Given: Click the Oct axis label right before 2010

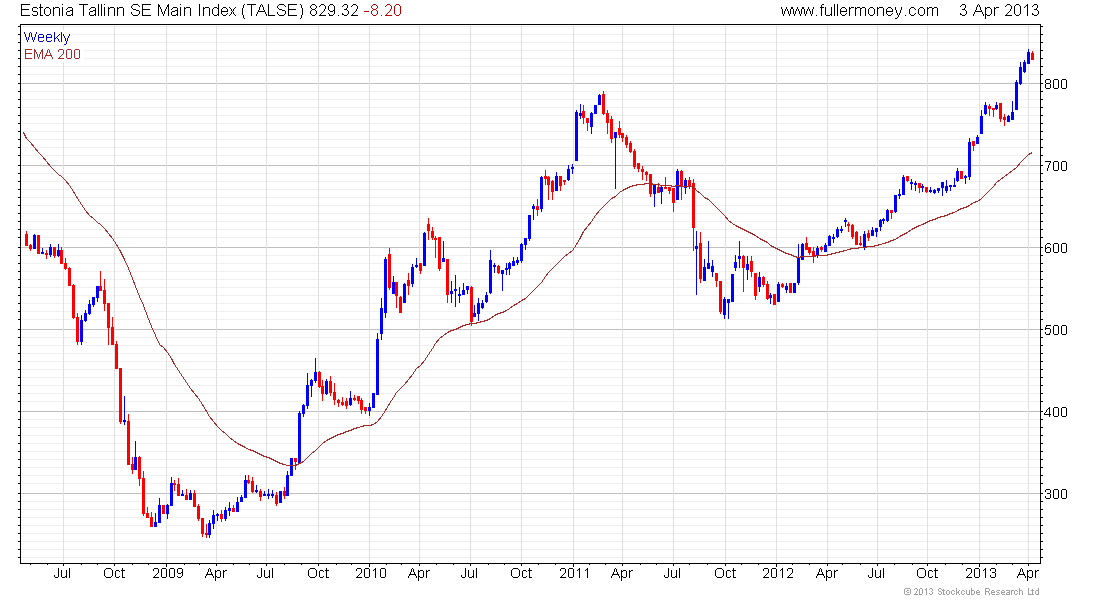Looking at the screenshot, I should coord(318,573).
